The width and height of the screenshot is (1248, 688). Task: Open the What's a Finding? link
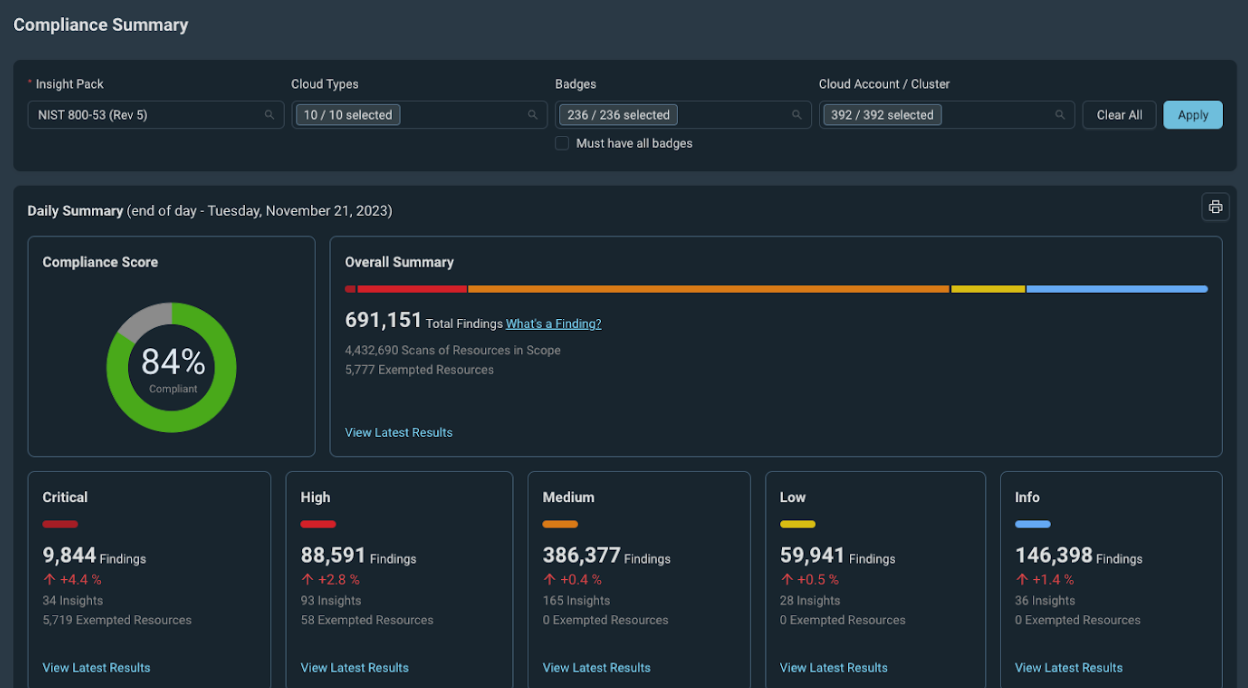[x=553, y=323]
